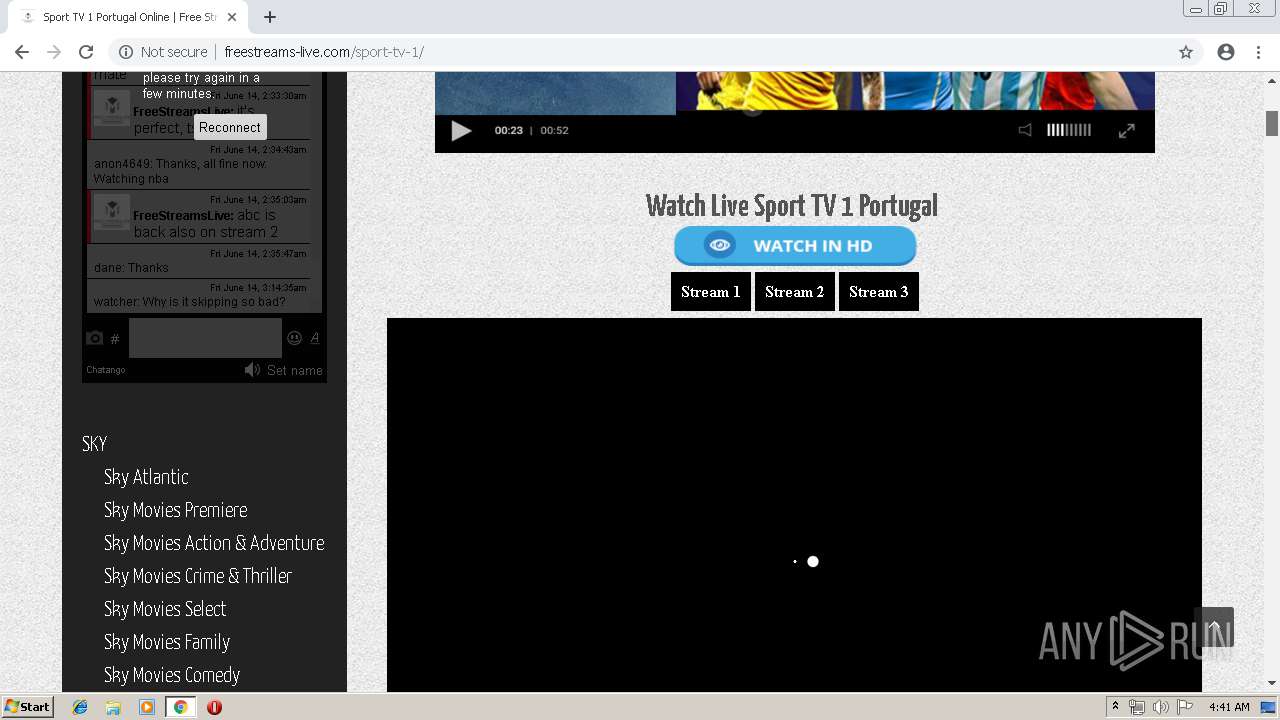Viewport: 1280px width, 720px height.
Task: Show hidden system tray icons
Action: (1115, 707)
